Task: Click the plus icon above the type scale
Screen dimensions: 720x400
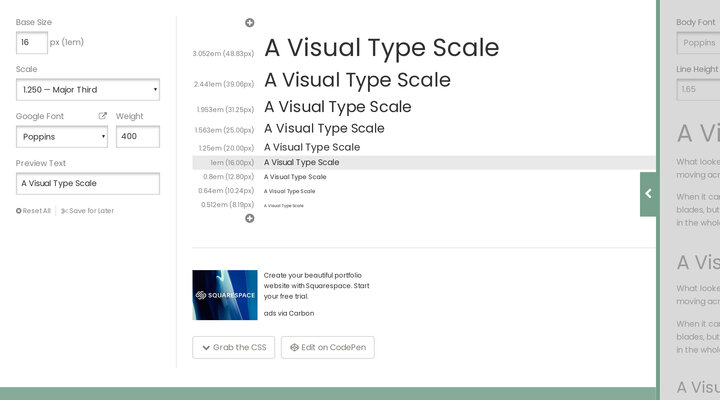Action: point(250,23)
